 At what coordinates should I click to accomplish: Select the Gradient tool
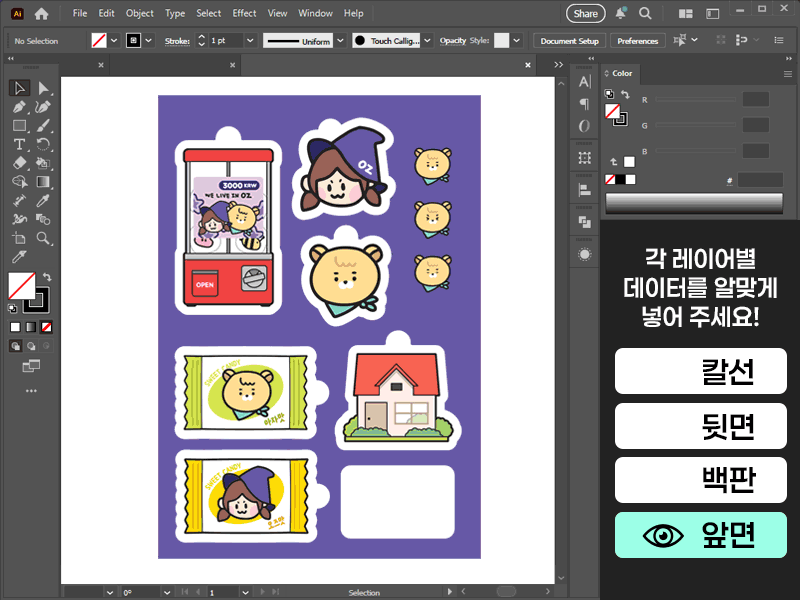click(43, 182)
